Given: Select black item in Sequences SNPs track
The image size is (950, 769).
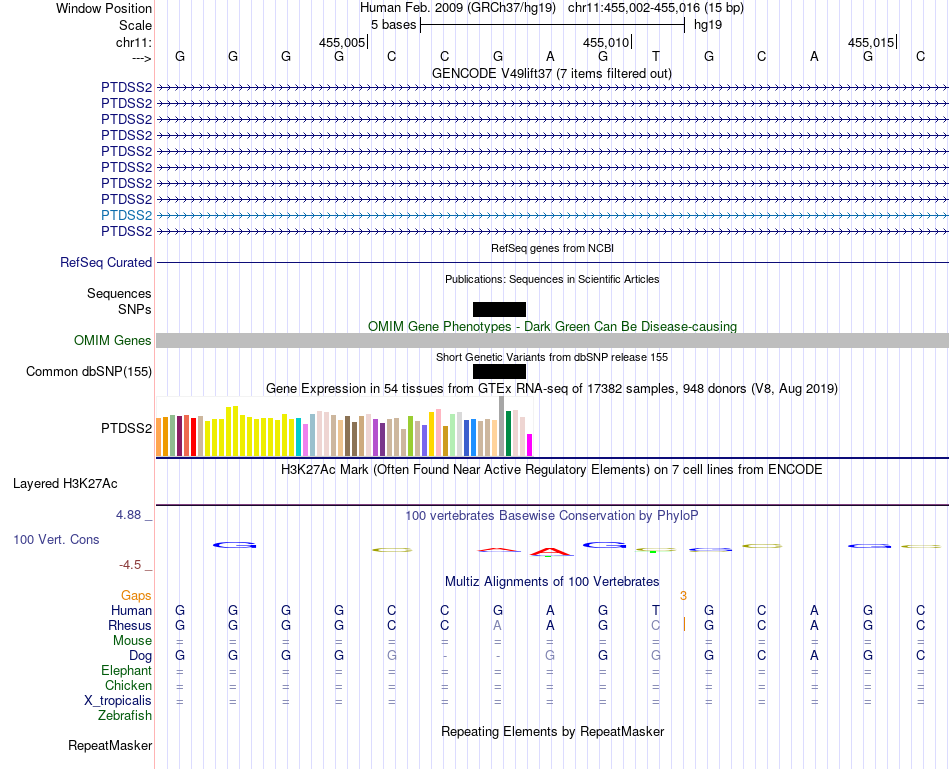Looking at the screenshot, I should (x=499, y=309).
